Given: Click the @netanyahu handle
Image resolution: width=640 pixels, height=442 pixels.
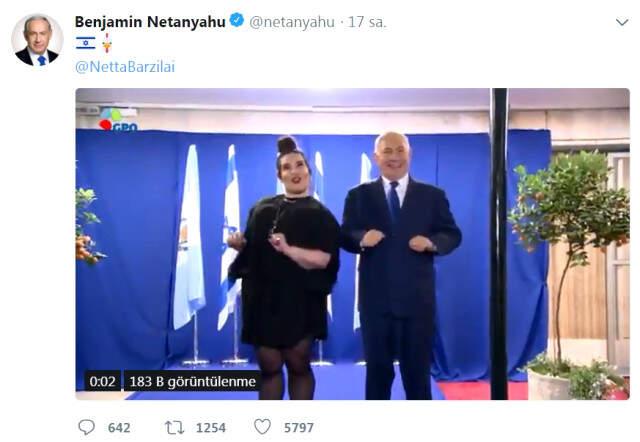Looking at the screenshot, I should point(292,22).
